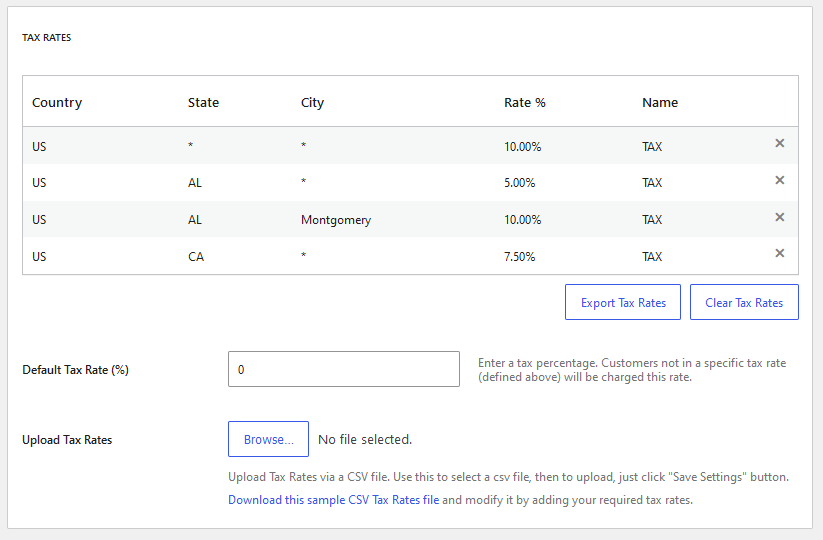Download the sample CSV Tax Rates file
Screen dimensions: 823x540
333,500
